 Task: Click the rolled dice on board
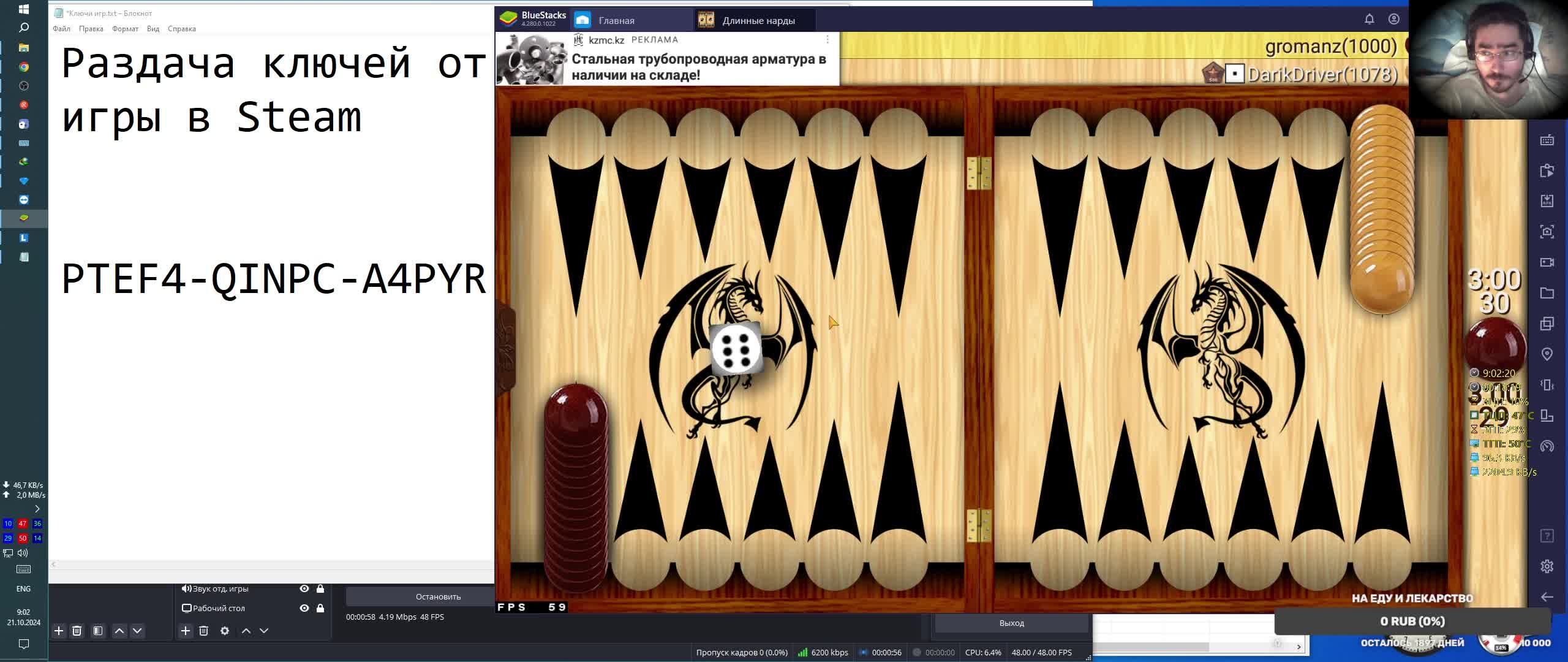point(736,349)
